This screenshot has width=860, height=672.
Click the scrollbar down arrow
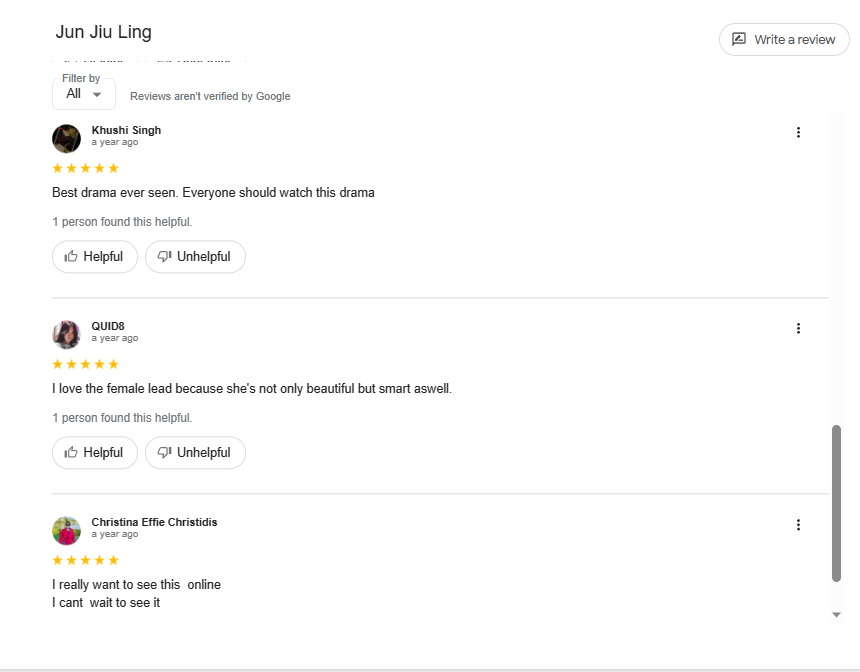pyautogui.click(x=837, y=615)
